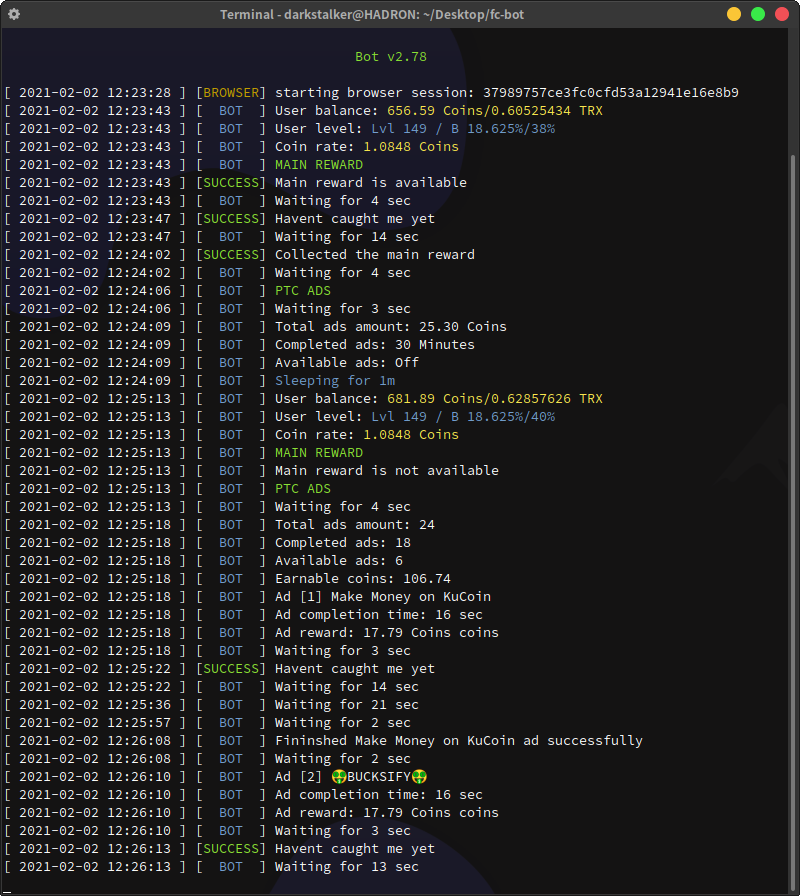The height and width of the screenshot is (896, 800).
Task: Click level text 'Lvl 149 / B 18.625%/40%'
Action: tap(463, 417)
